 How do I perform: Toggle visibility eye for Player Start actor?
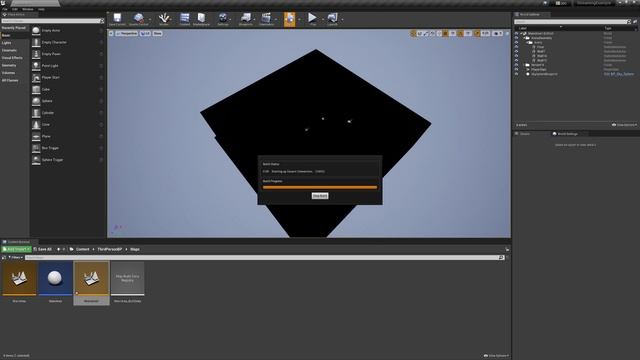(x=516, y=69)
